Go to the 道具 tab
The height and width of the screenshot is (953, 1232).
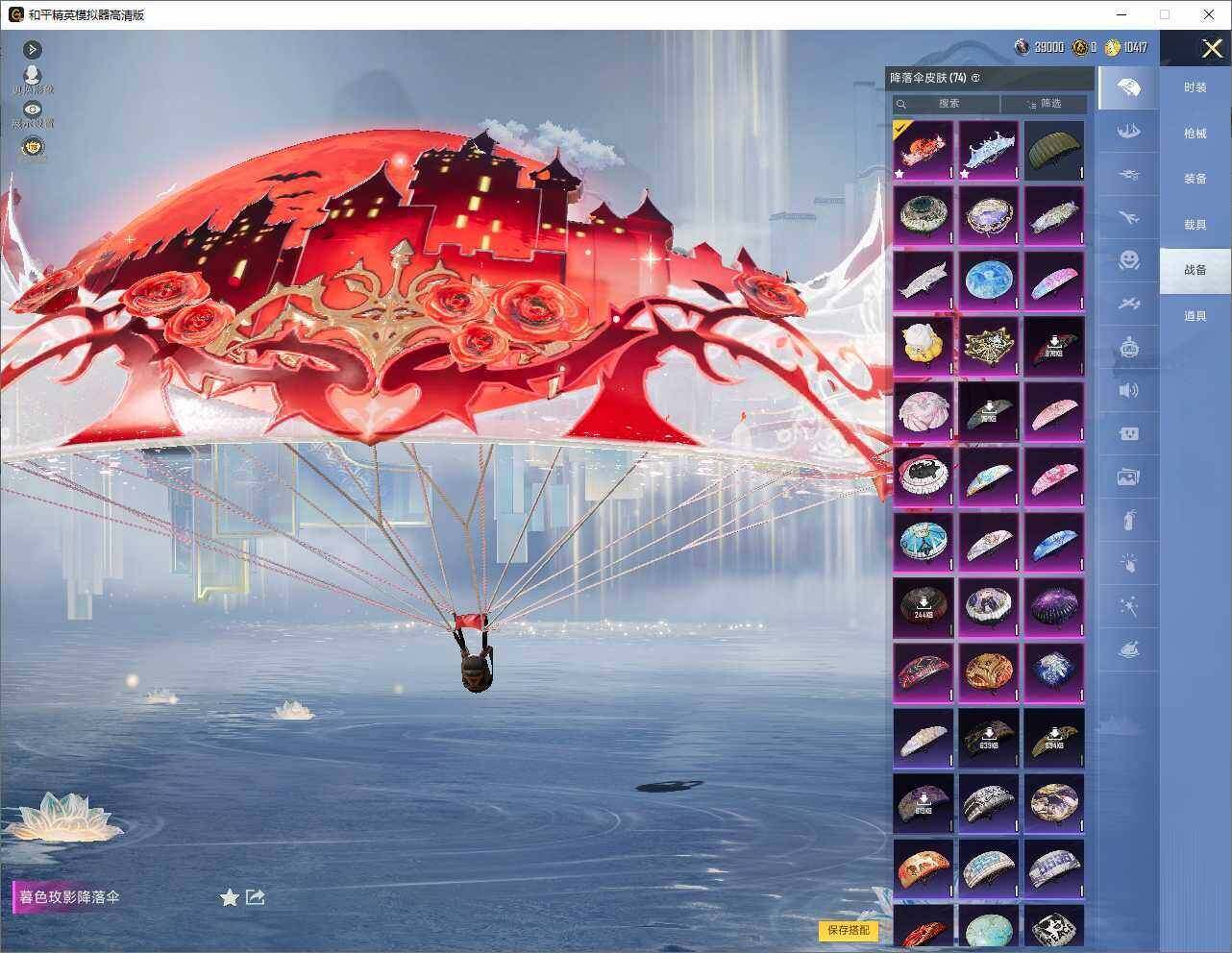click(x=1195, y=316)
